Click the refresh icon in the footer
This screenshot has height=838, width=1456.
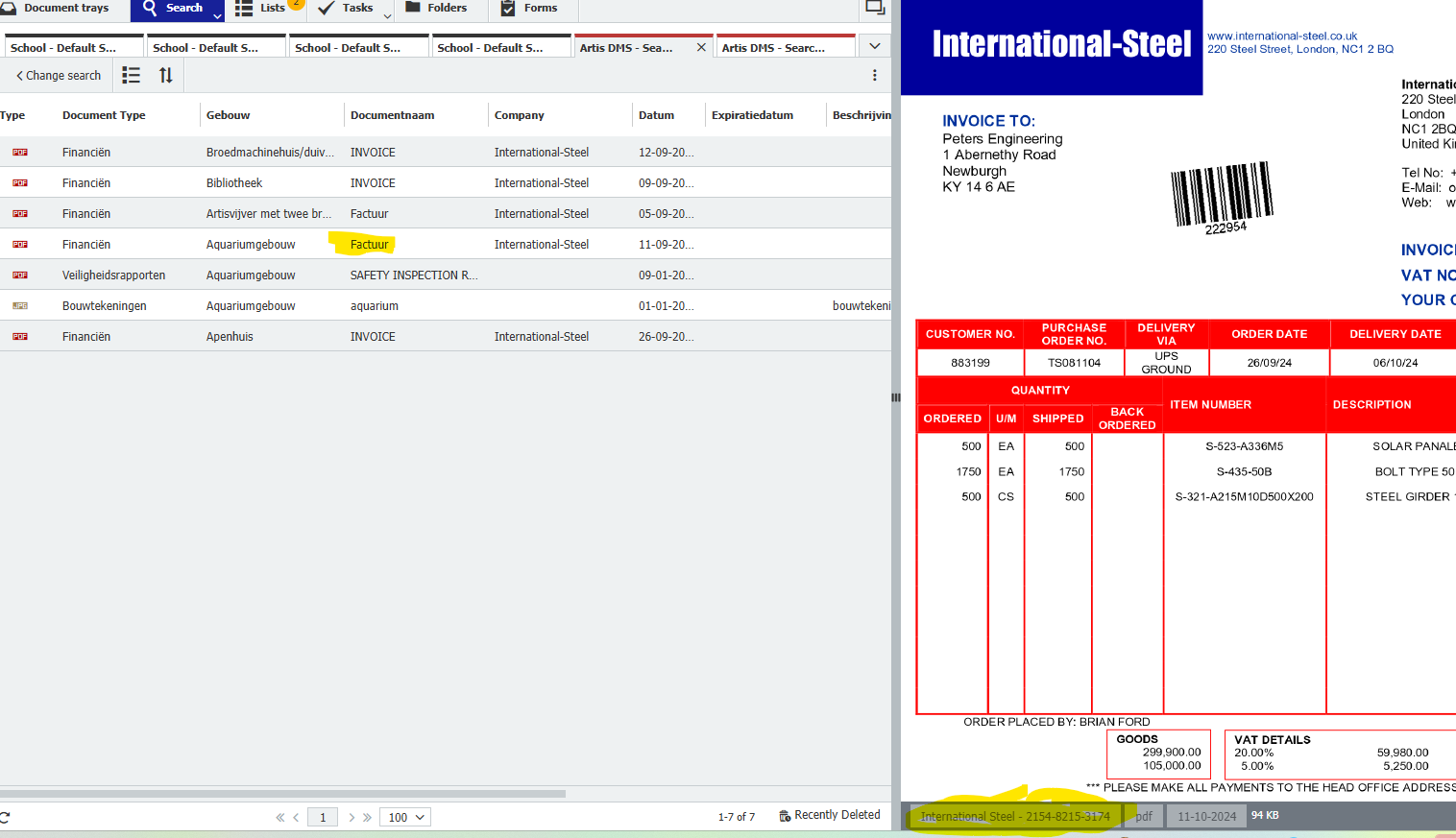(5, 818)
